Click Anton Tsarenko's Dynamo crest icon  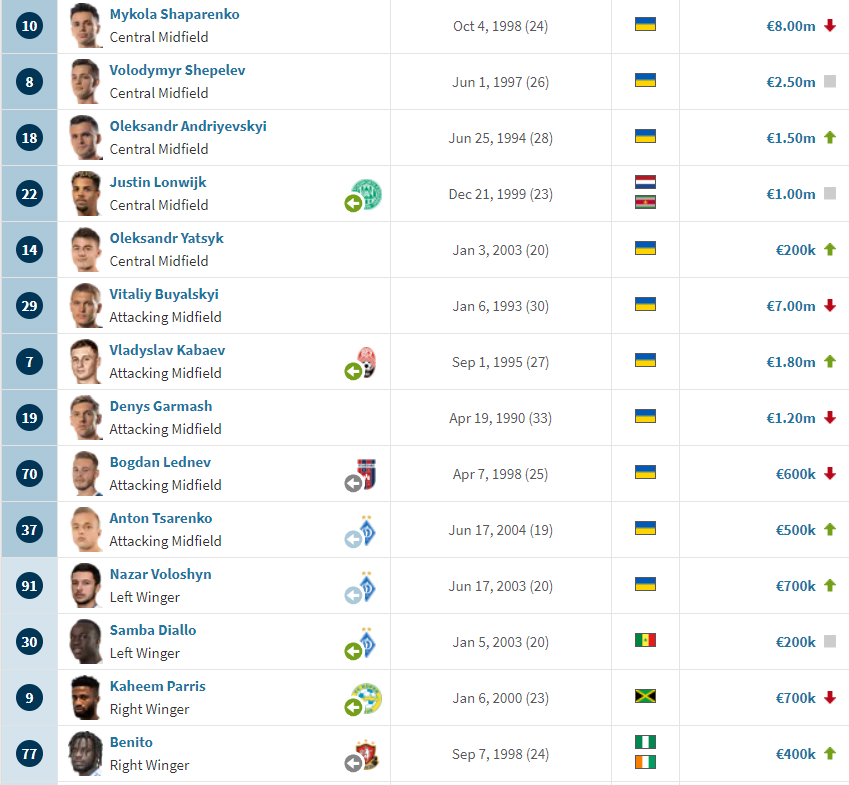click(x=367, y=530)
